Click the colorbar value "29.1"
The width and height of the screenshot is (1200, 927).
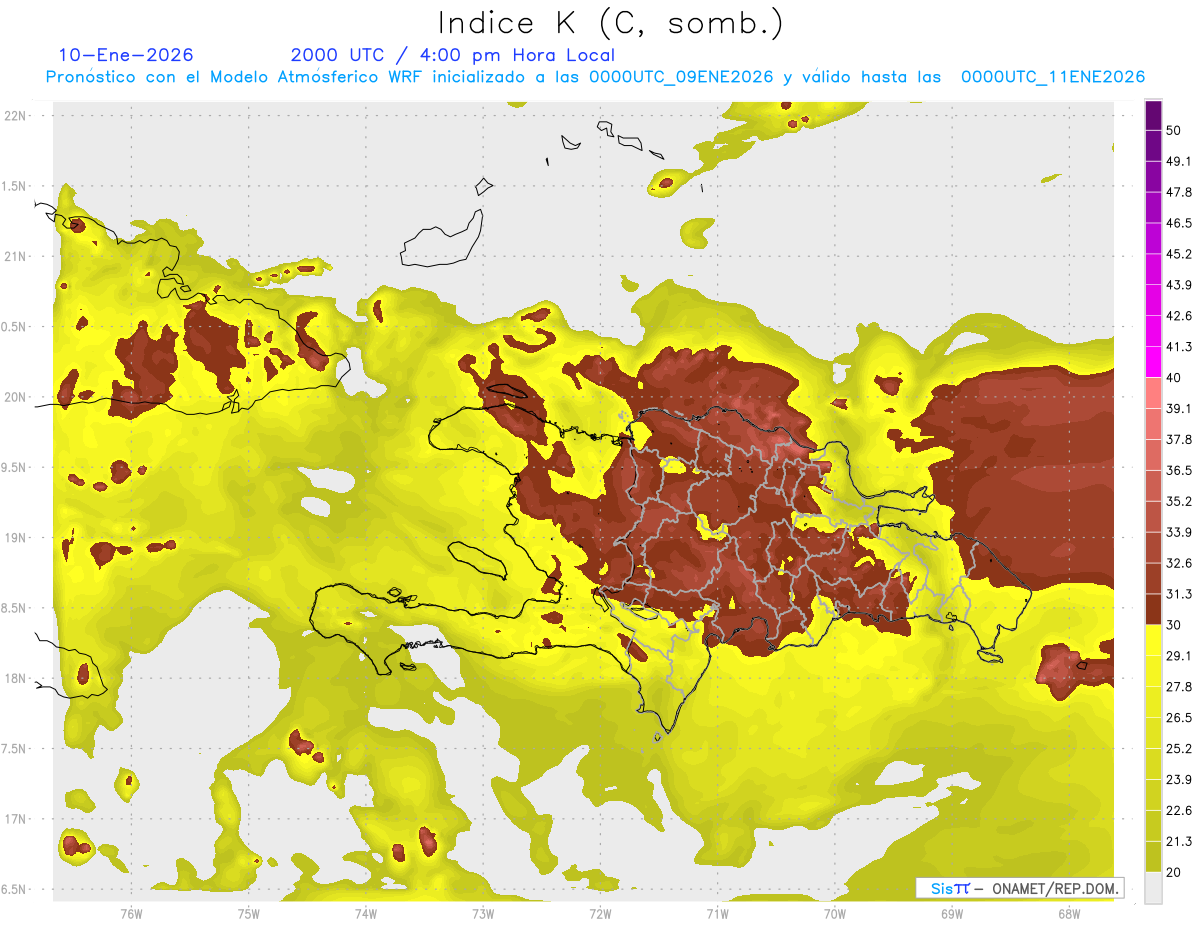pyautogui.click(x=1179, y=655)
